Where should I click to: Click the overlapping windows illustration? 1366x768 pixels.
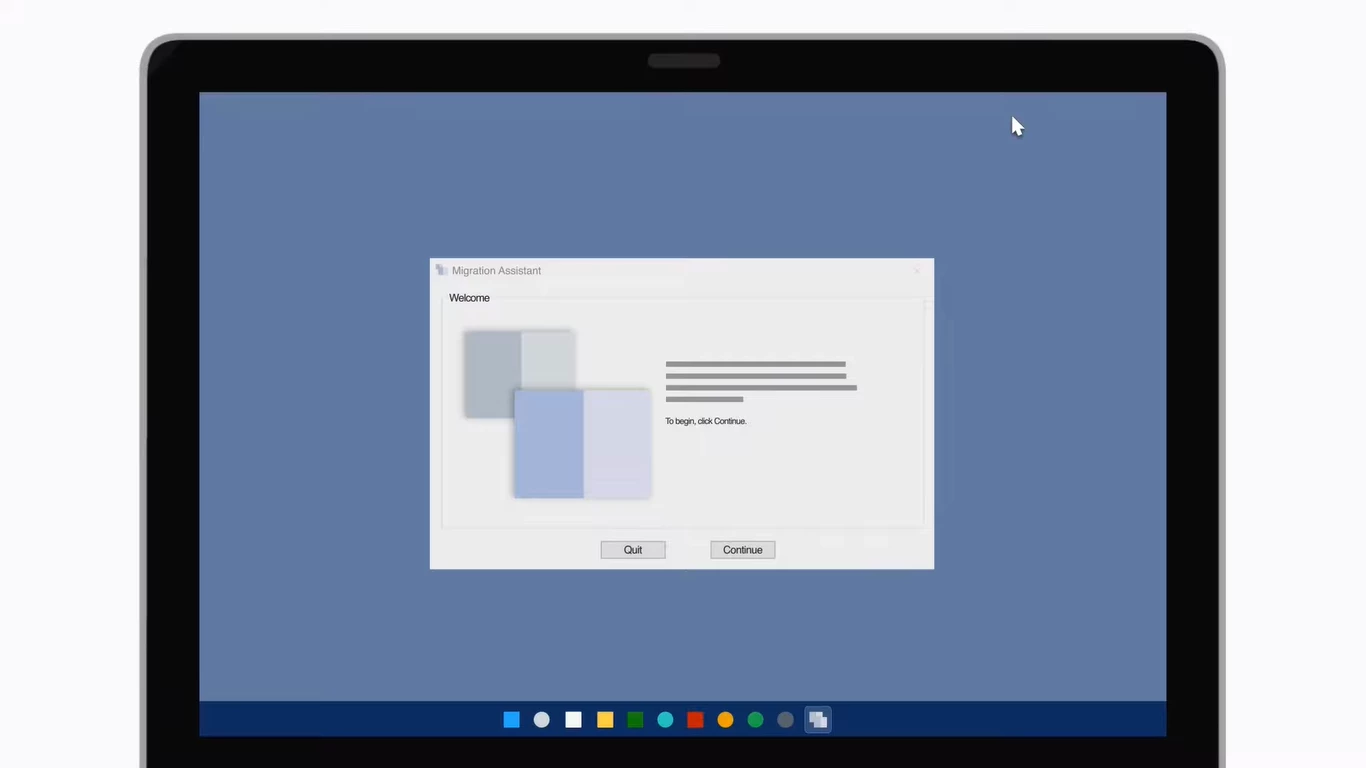(558, 414)
